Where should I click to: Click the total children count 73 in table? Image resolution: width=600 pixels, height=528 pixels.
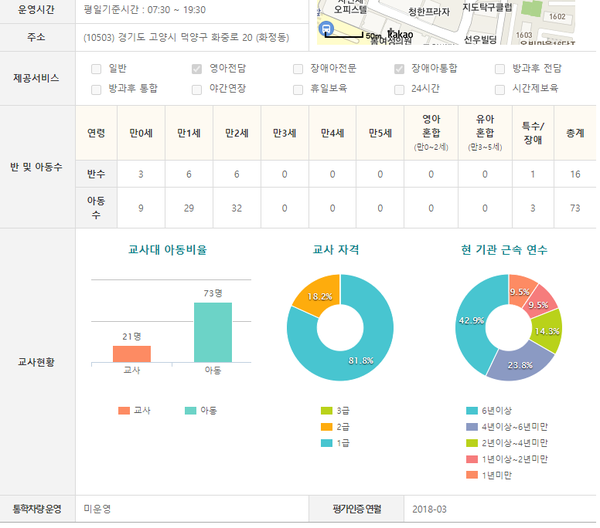point(575,208)
